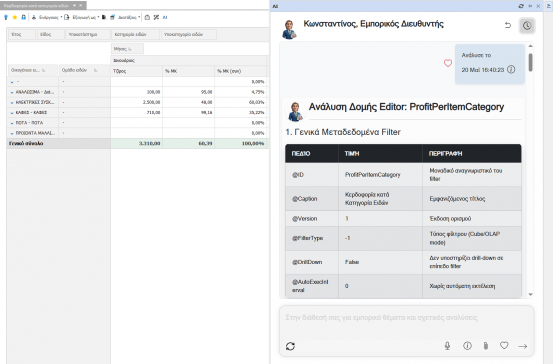
Task: Click the Μήνας column field header
Action: pyautogui.click(x=127, y=49)
